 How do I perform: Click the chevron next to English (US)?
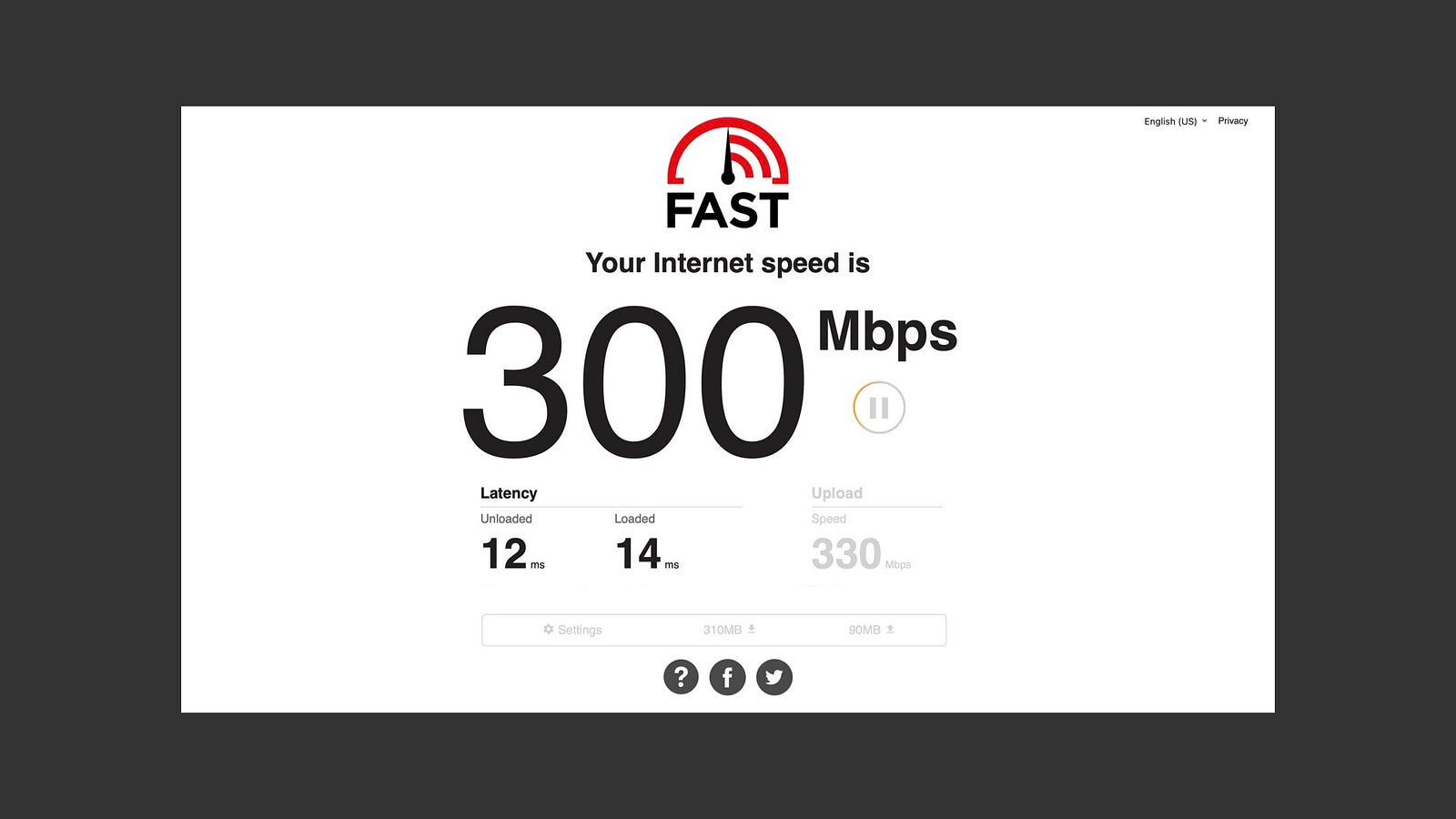(x=1204, y=120)
